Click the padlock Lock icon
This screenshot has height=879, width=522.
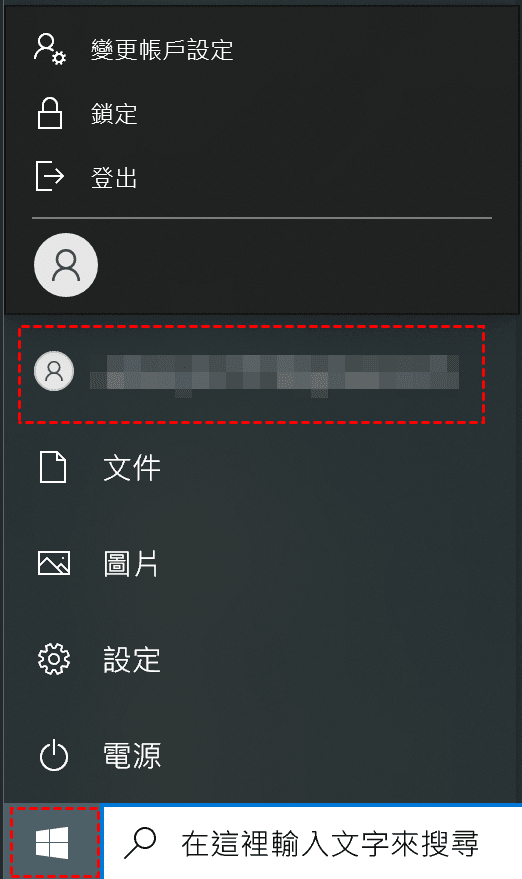pyautogui.click(x=50, y=113)
